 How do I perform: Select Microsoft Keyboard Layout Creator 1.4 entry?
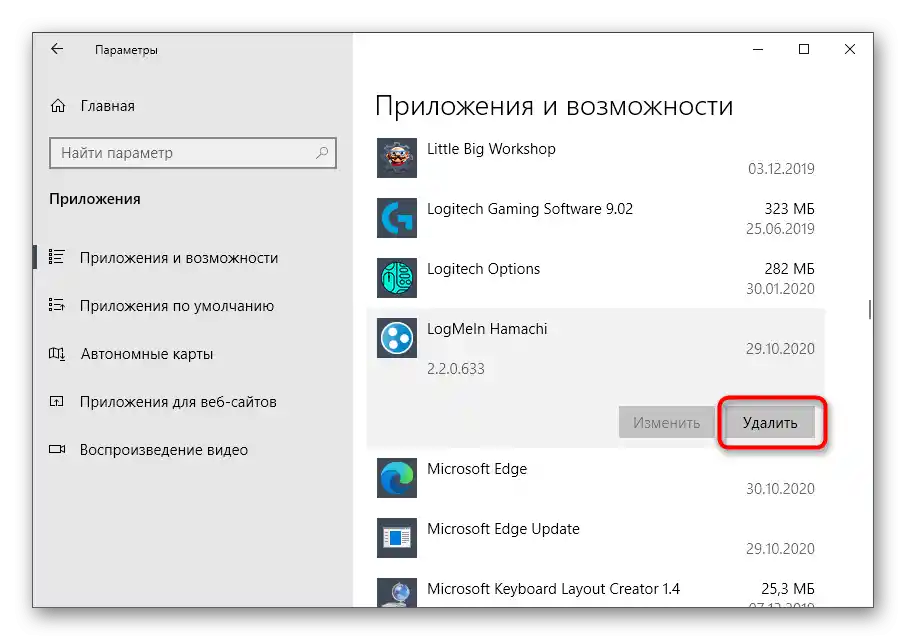553,589
